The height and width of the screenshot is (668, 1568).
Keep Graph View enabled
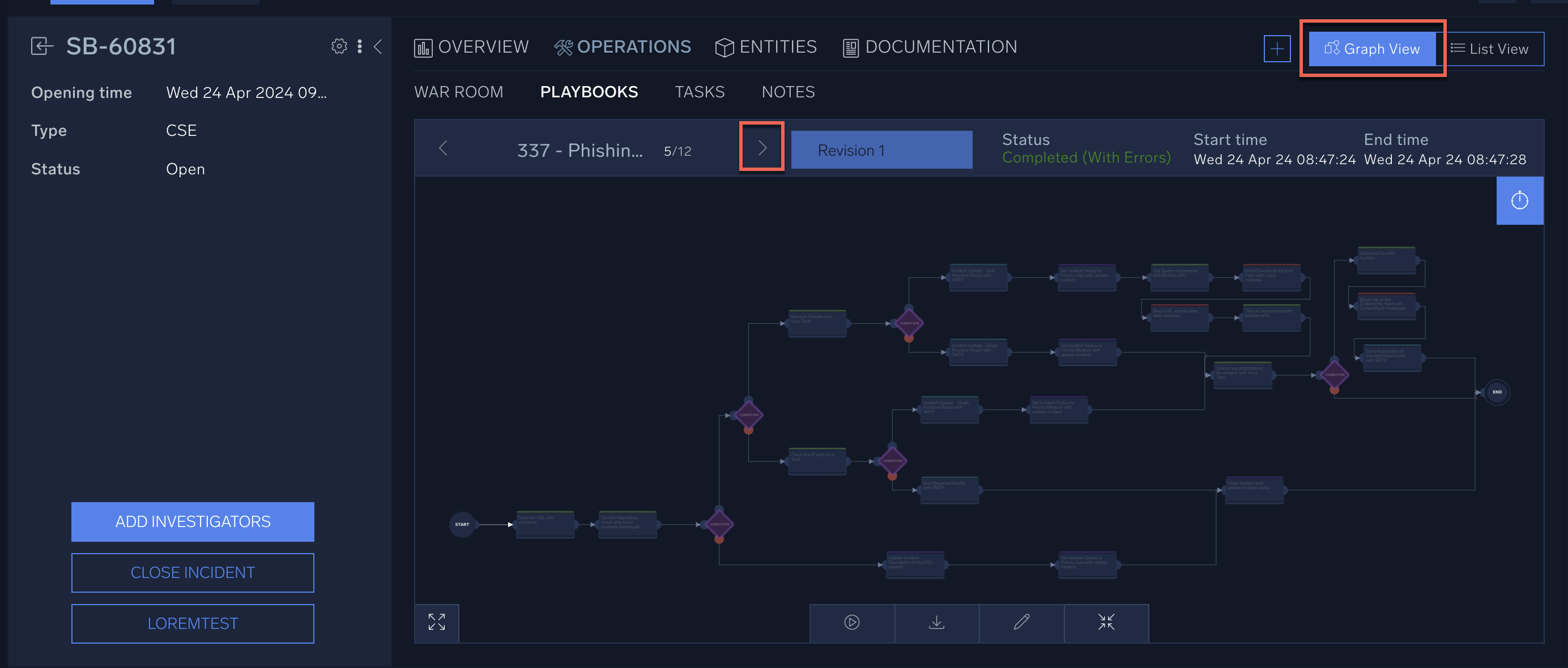tap(1373, 49)
